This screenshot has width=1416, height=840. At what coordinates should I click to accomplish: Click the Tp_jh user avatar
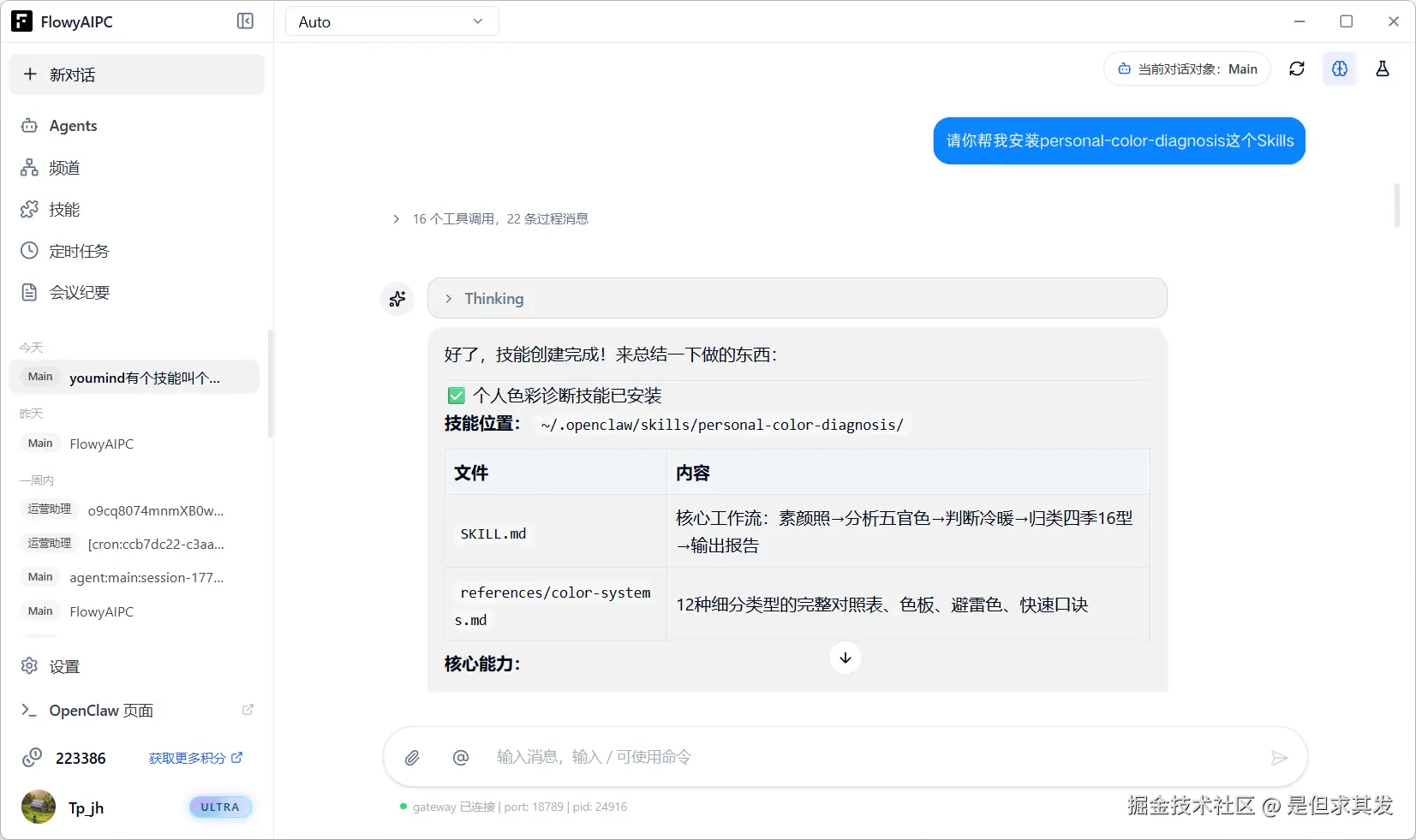point(39,807)
